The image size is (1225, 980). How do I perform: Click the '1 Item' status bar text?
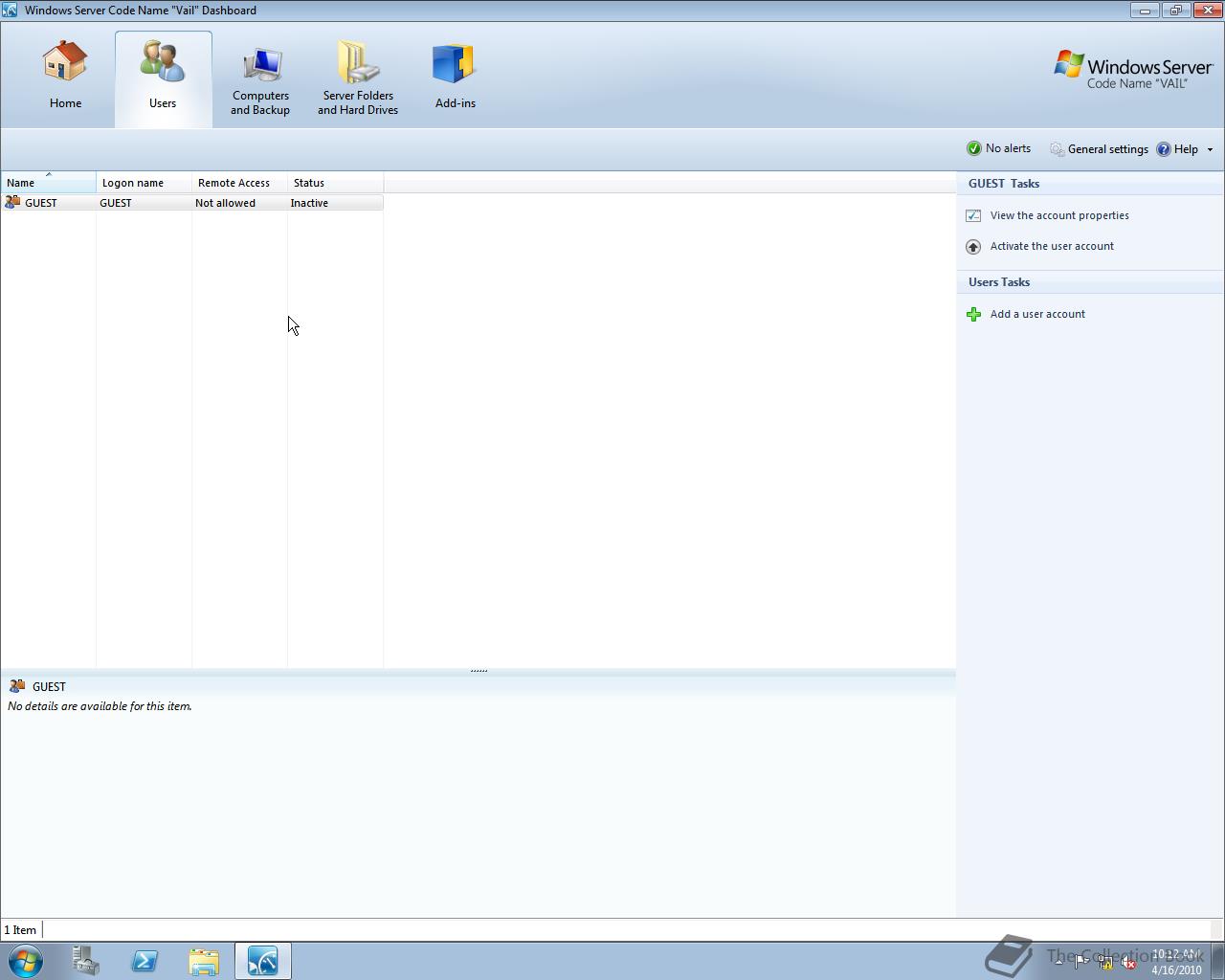20,930
